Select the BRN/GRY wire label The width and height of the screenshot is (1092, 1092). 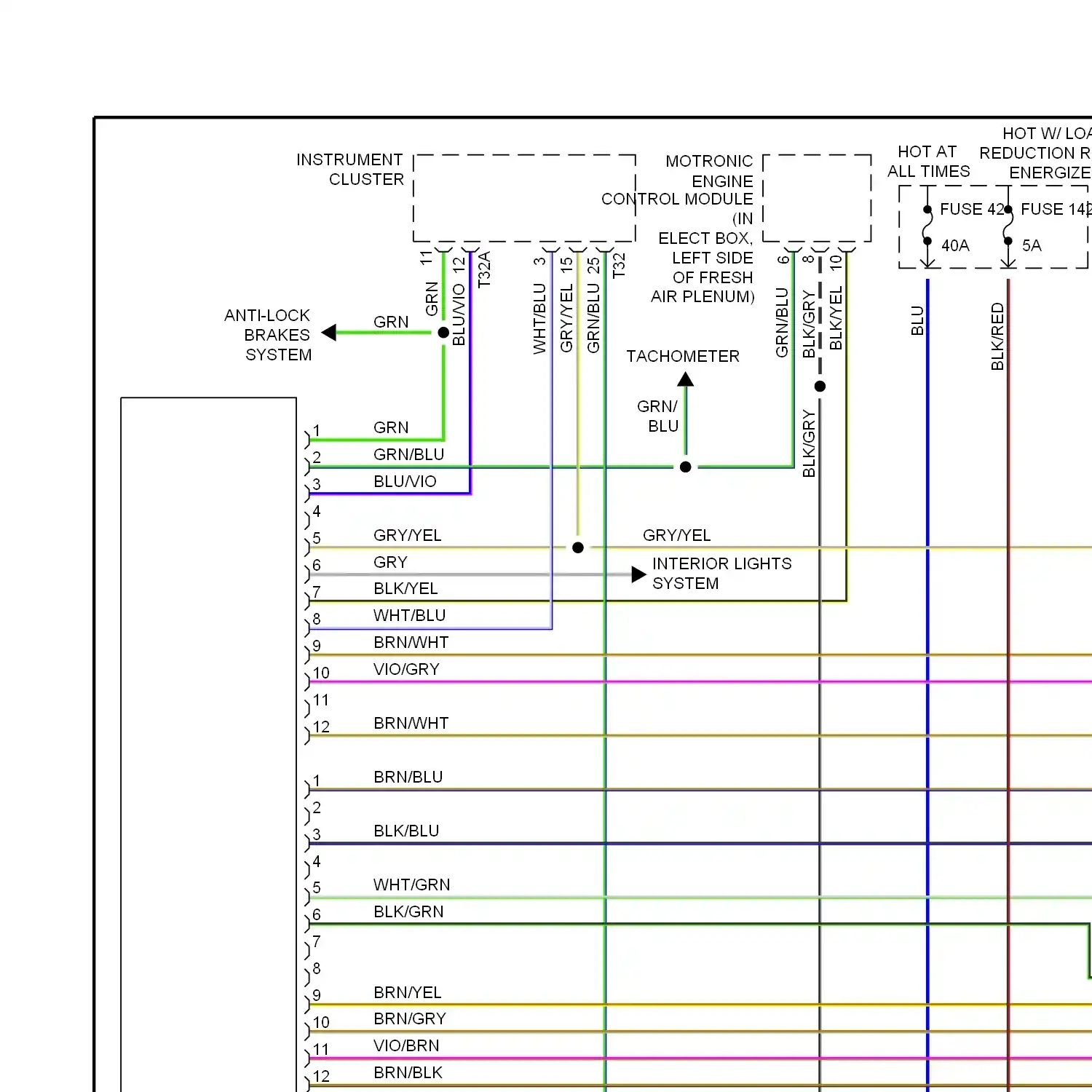(409, 1018)
